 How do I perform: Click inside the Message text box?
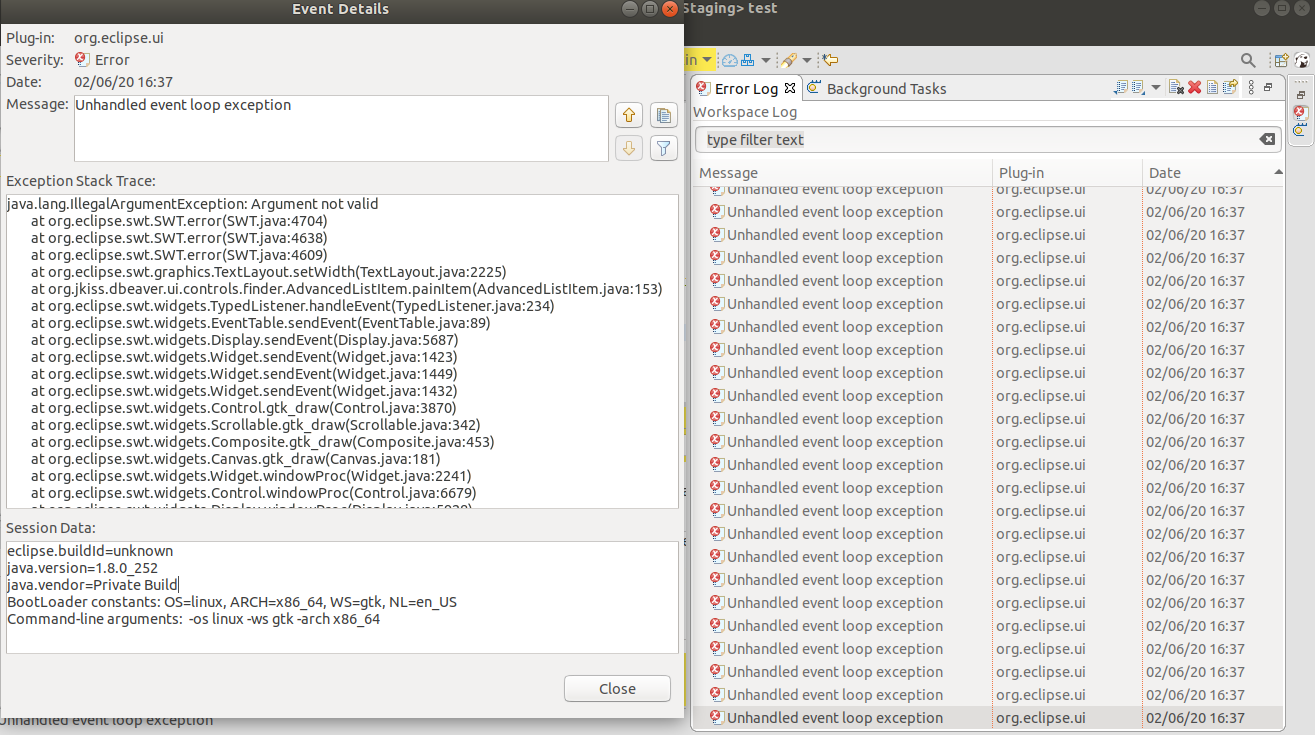[341, 128]
